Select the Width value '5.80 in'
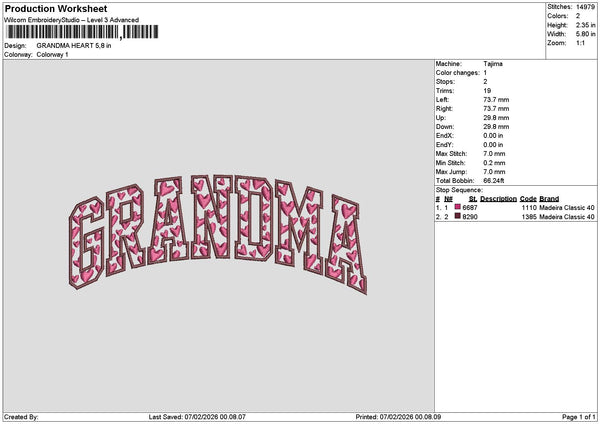 585,34
